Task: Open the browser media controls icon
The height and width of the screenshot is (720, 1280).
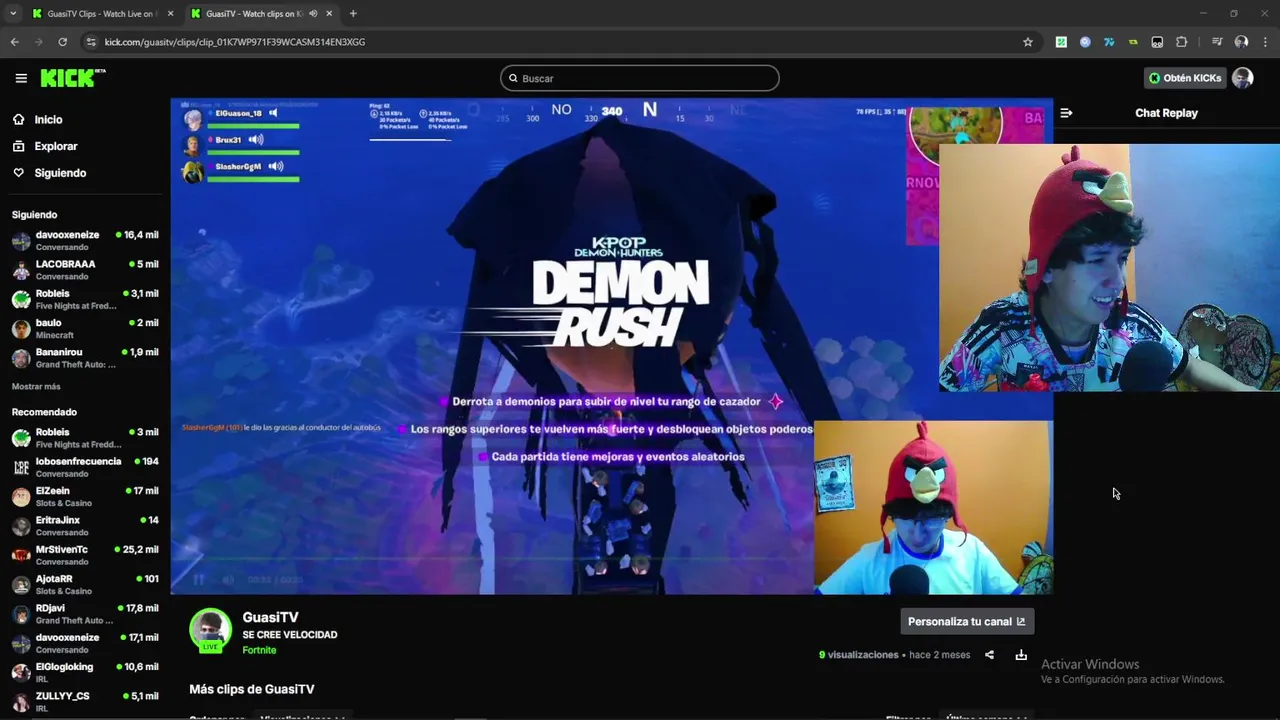Action: (x=1216, y=42)
